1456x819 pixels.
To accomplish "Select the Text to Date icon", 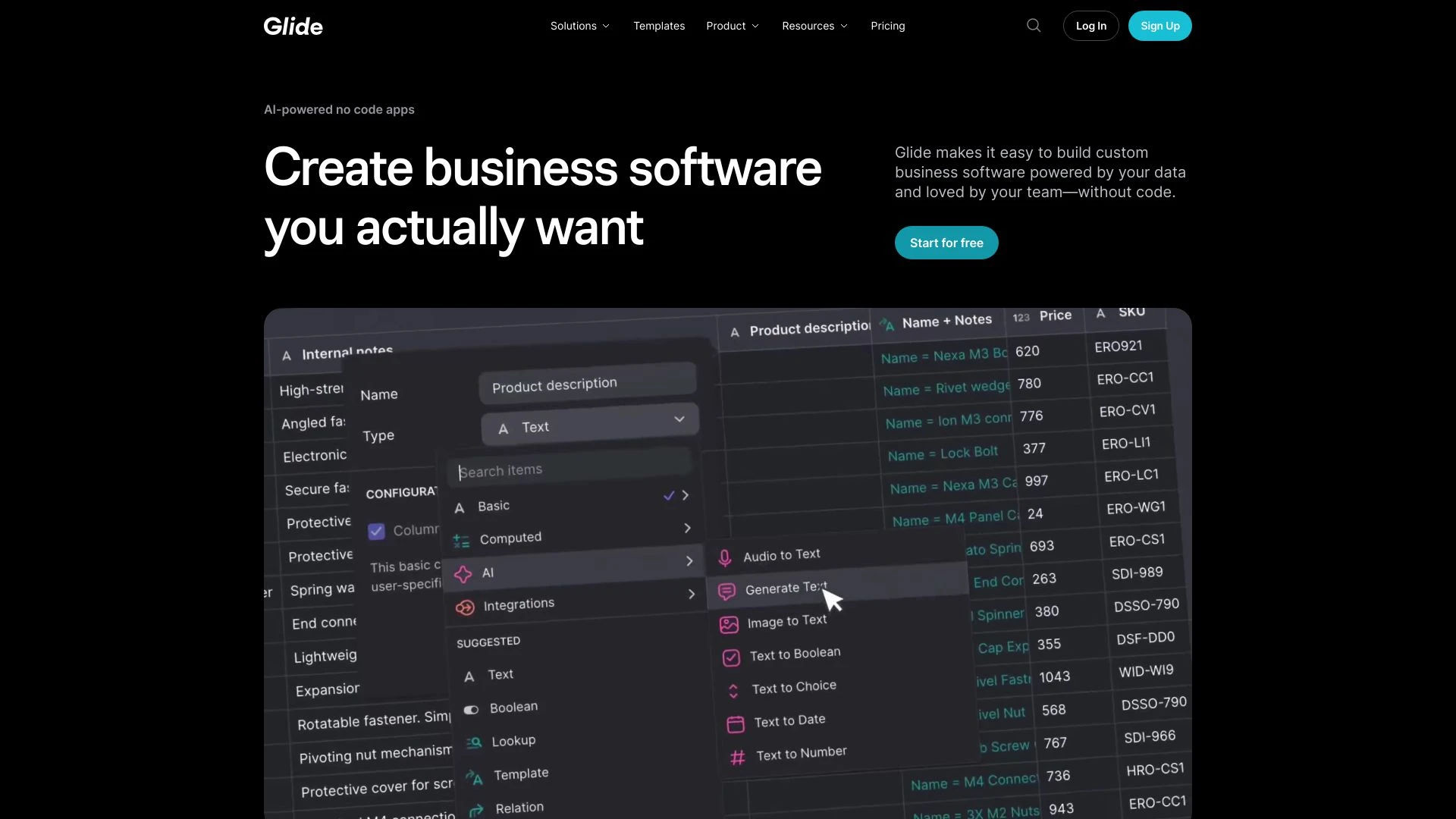I will [733, 720].
